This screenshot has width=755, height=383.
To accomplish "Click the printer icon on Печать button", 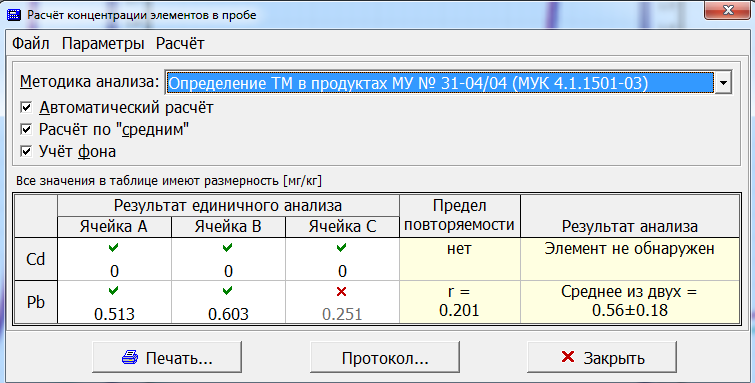I will pyautogui.click(x=130, y=357).
